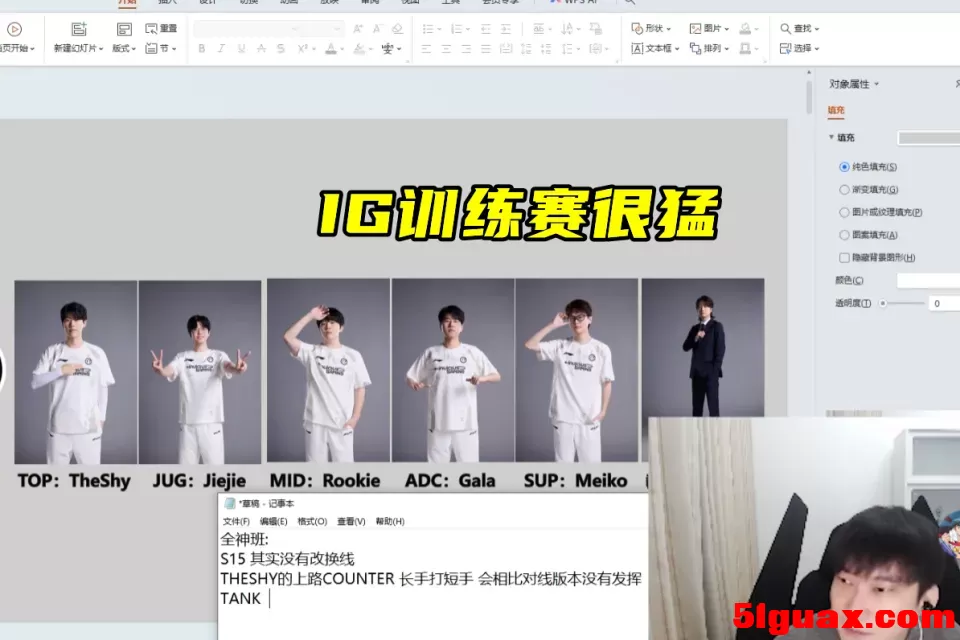Image resolution: width=960 pixels, height=640 pixels.
Task: Increase the font size
Action: 358,29
